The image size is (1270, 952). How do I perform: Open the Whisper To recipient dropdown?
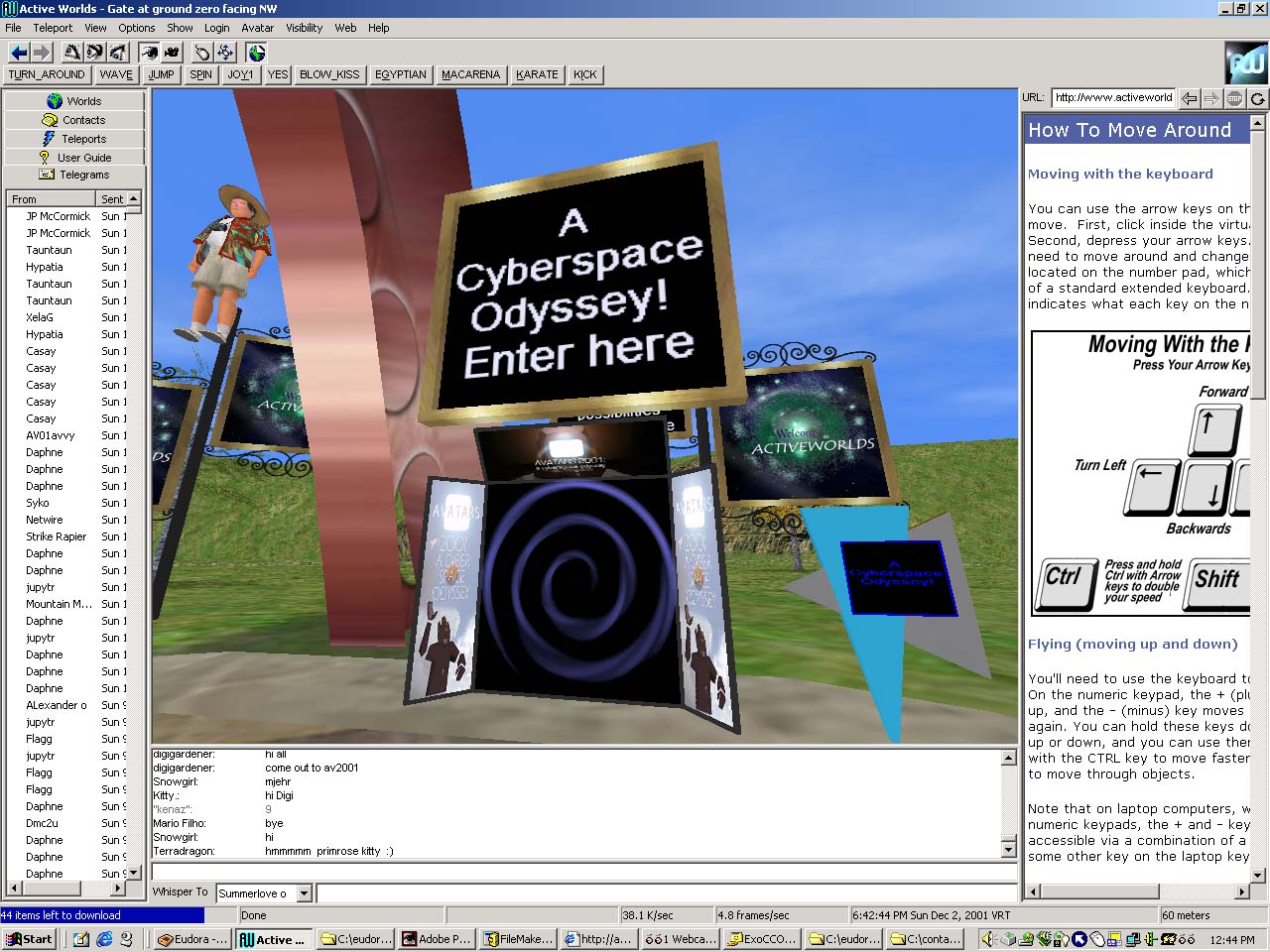point(305,893)
